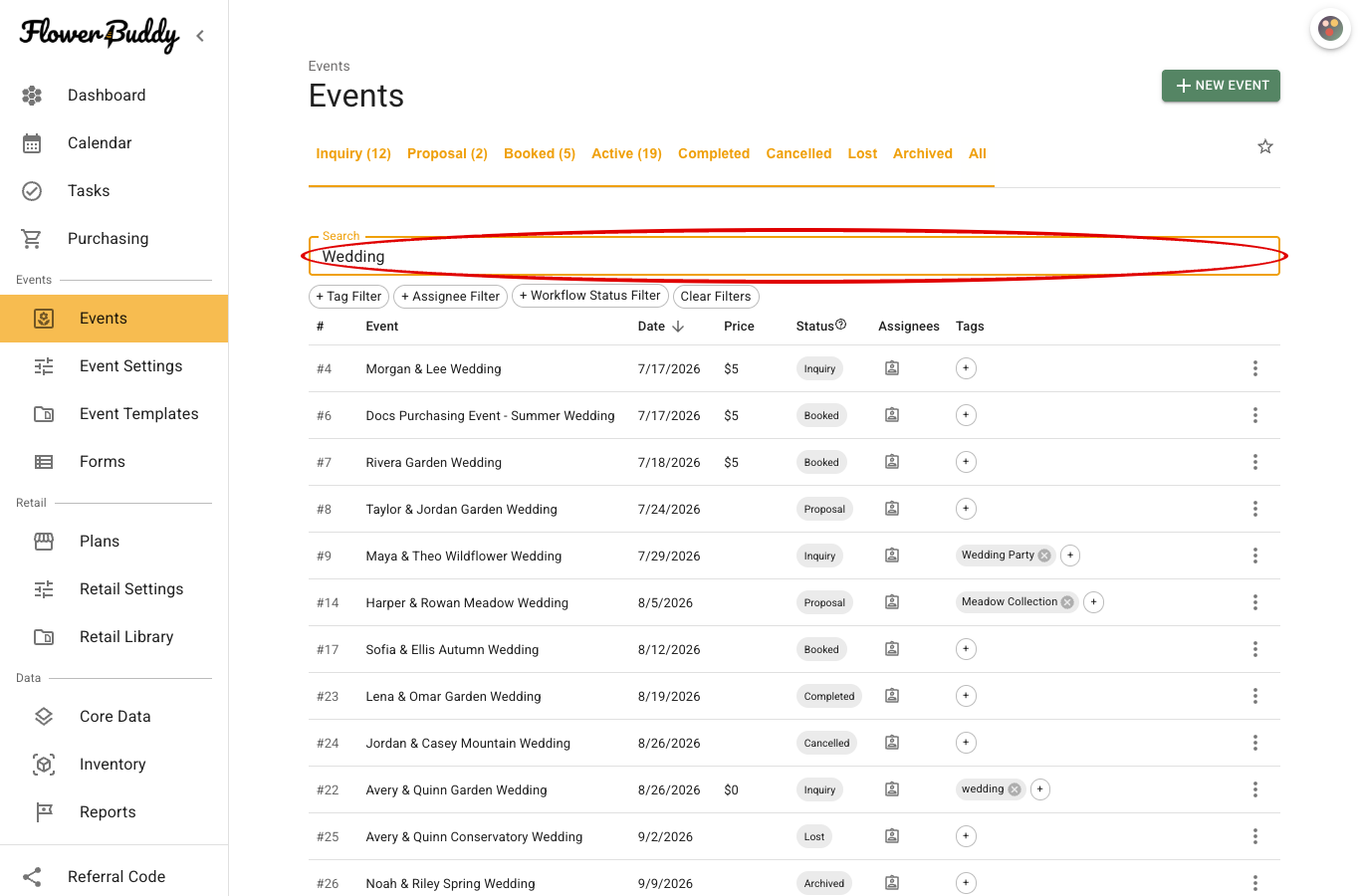Open the user avatar at top right
Image resolution: width=1359 pixels, height=896 pixels.
[x=1330, y=29]
